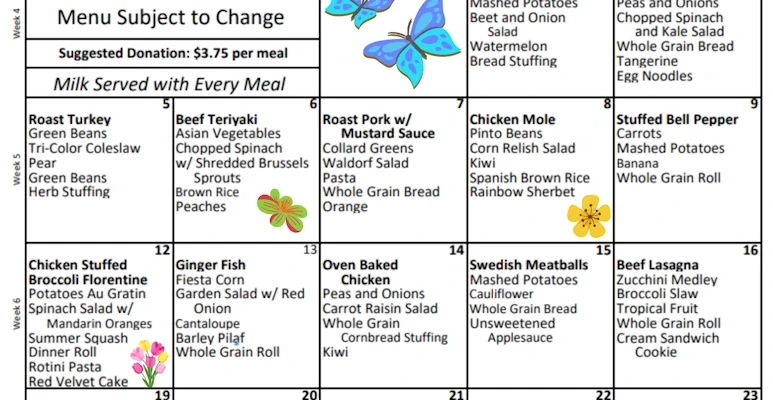
Task: Select the "Oven Baked Chicken" heading
Action: click(x=360, y=272)
